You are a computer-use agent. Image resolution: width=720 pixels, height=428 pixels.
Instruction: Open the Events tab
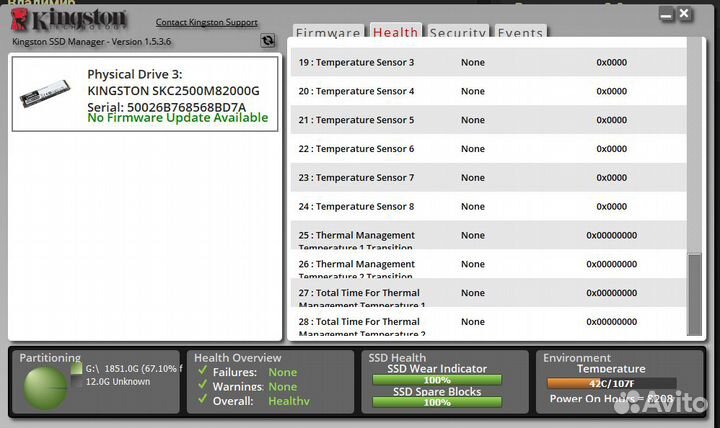tap(520, 33)
